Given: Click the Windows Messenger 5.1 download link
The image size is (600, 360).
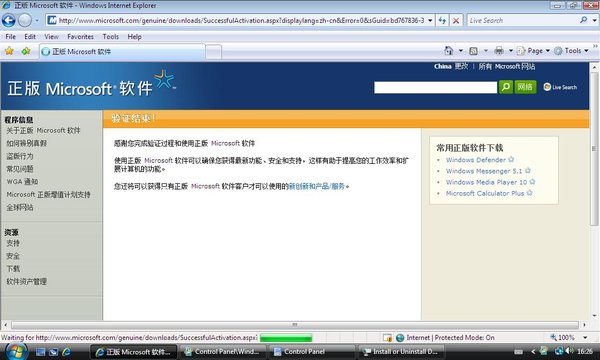Looking at the screenshot, I should [484, 171].
